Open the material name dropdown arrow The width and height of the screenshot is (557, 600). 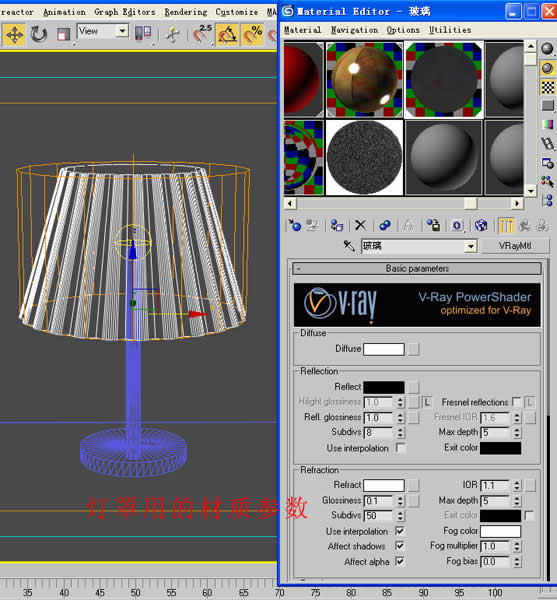tap(471, 246)
